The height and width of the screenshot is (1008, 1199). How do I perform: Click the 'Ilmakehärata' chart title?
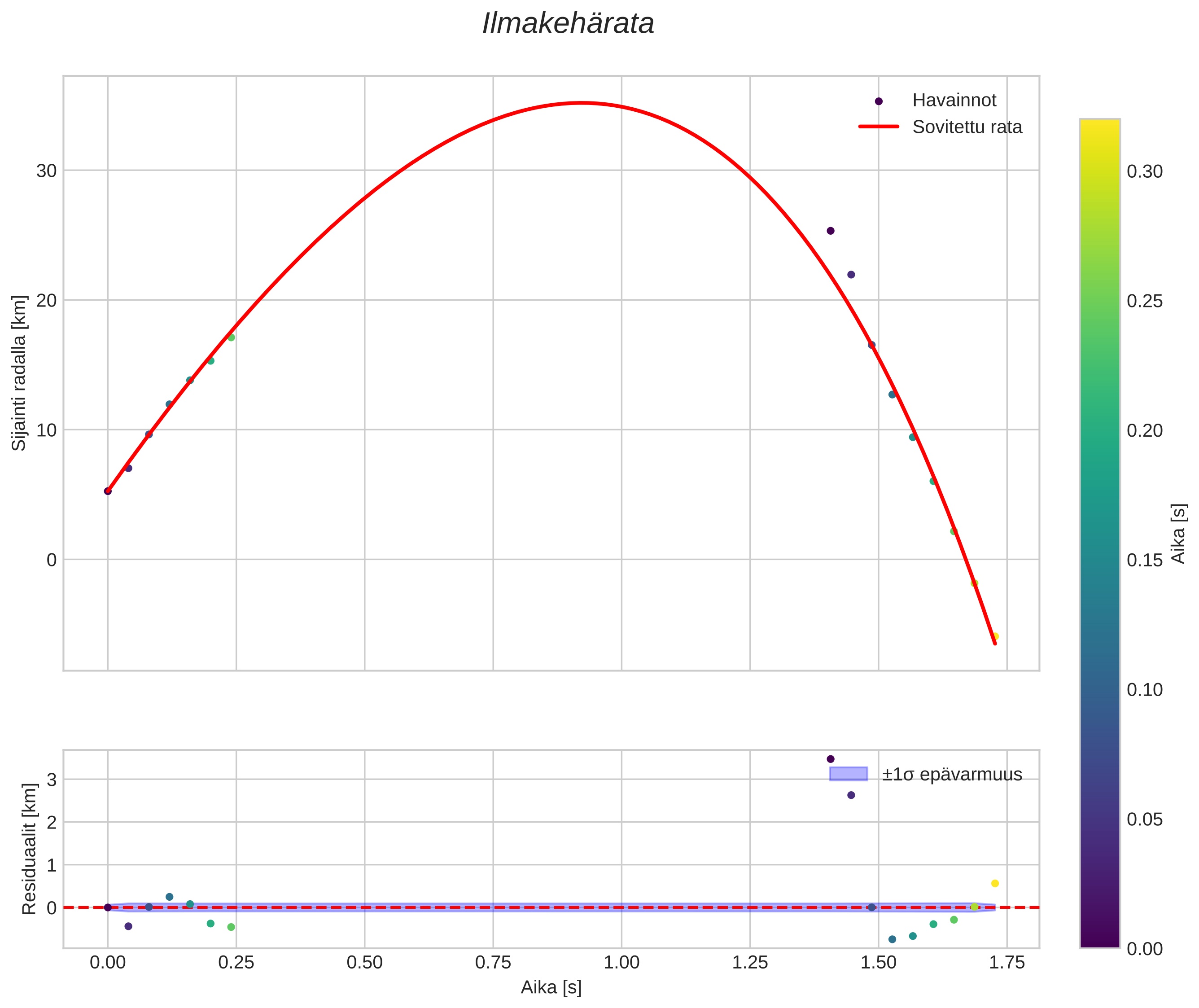(568, 24)
